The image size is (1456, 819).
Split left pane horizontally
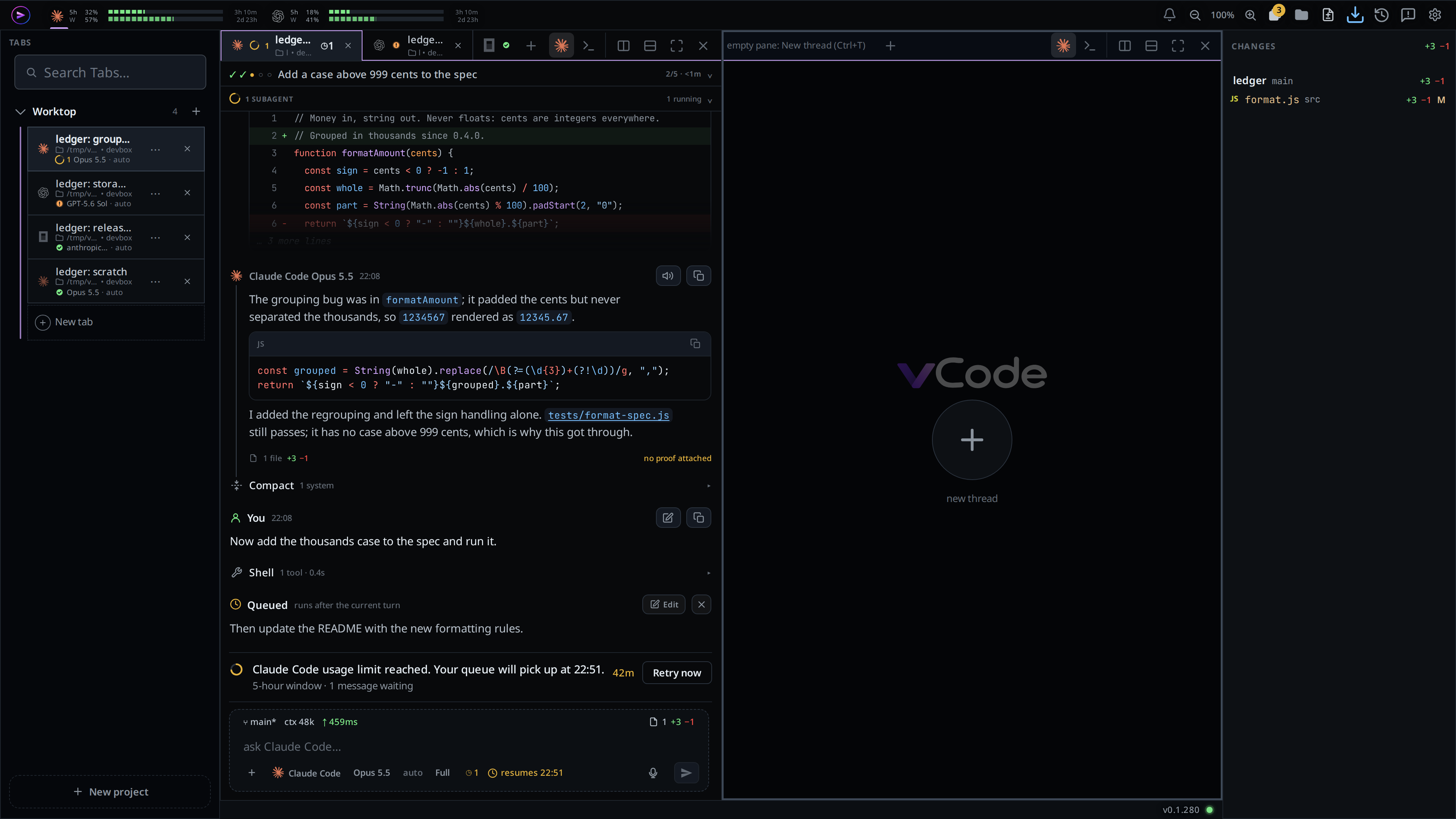(x=650, y=46)
